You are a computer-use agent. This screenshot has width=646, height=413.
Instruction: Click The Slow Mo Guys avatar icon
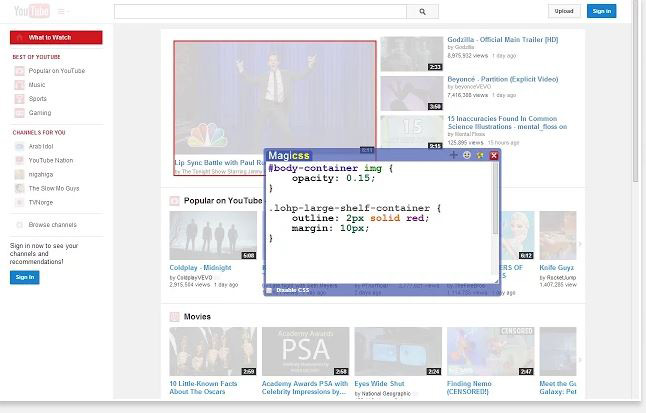coord(19,188)
